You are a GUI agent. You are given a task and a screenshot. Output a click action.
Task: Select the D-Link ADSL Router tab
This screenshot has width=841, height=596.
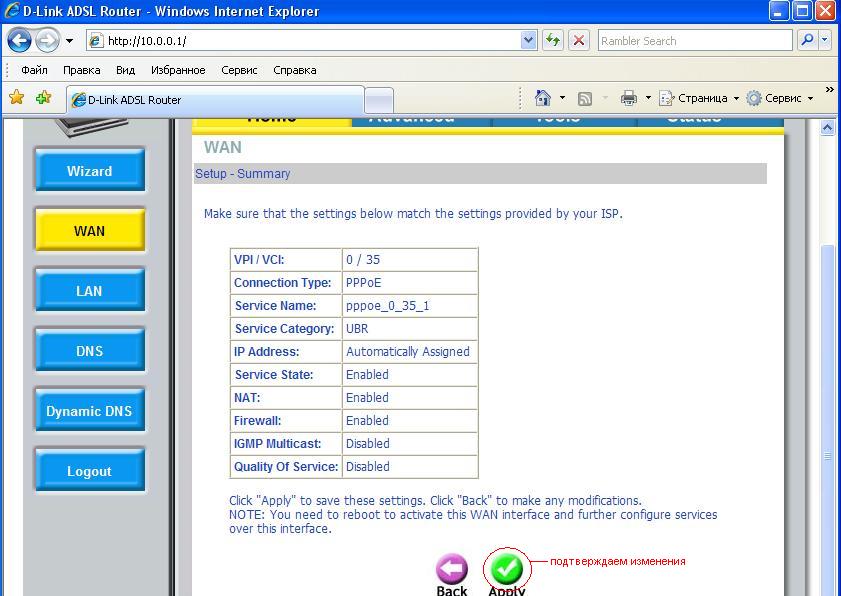(x=215, y=100)
